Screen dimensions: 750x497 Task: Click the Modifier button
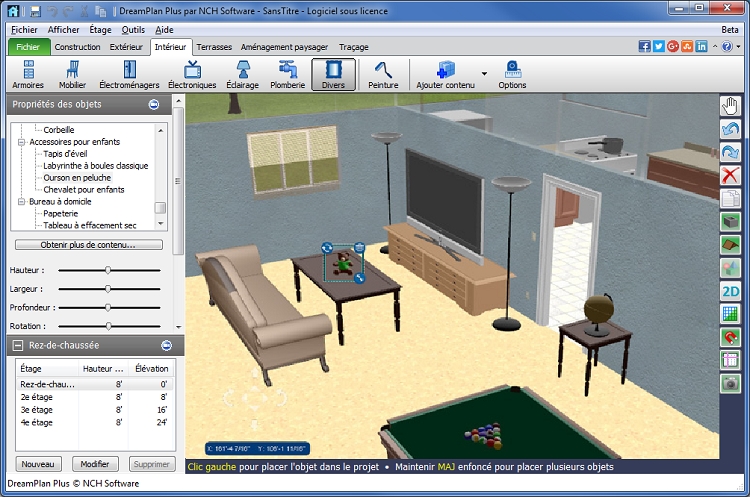[x=95, y=464]
